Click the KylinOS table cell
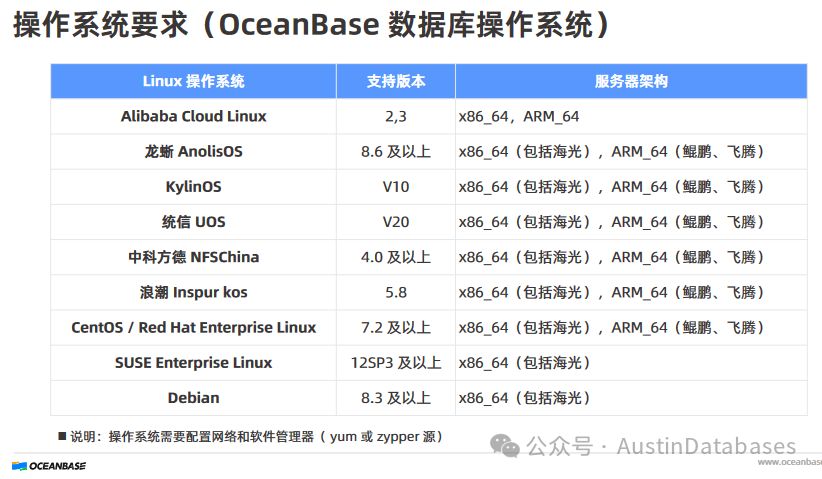 193,187
